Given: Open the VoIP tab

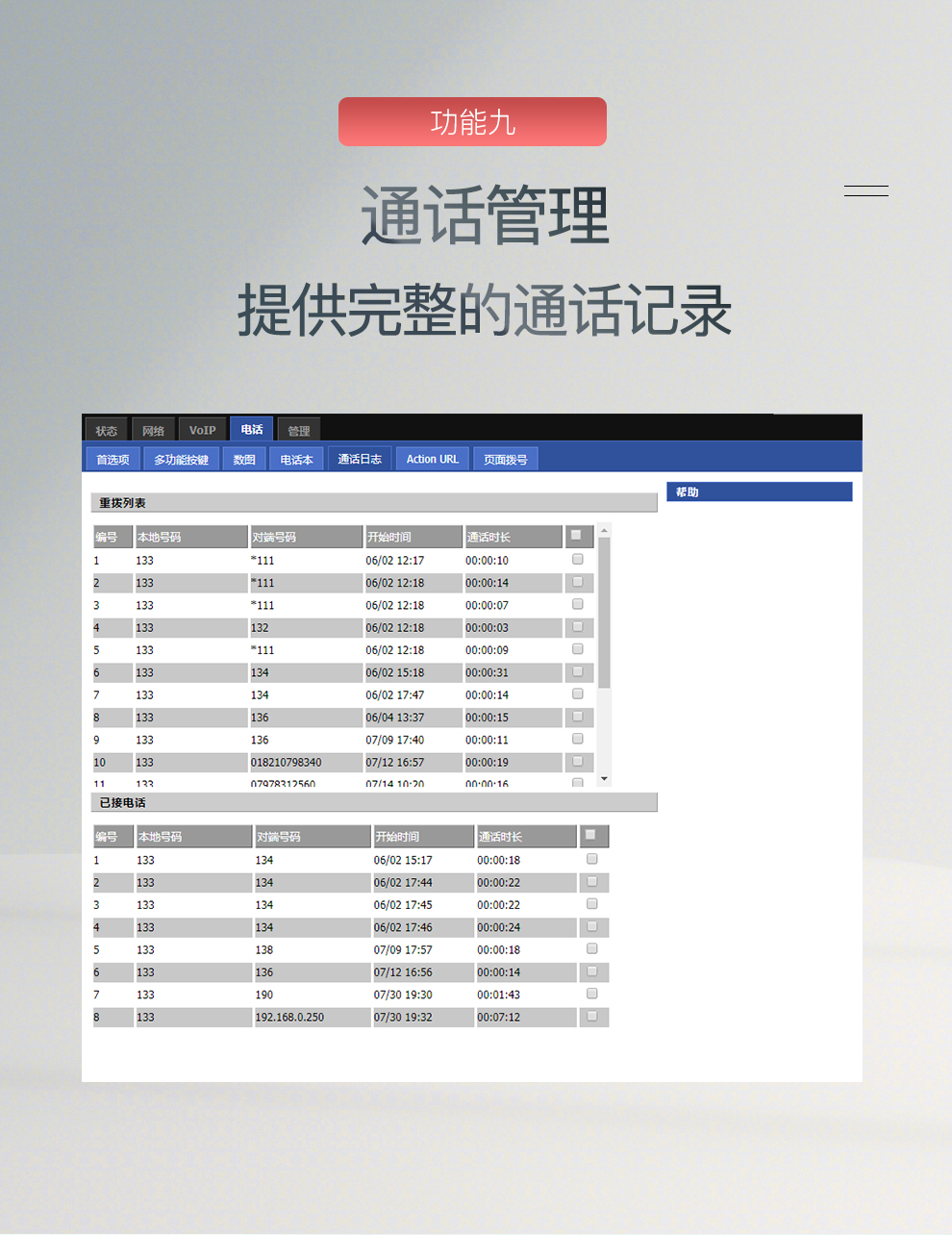Looking at the screenshot, I should click(x=202, y=431).
